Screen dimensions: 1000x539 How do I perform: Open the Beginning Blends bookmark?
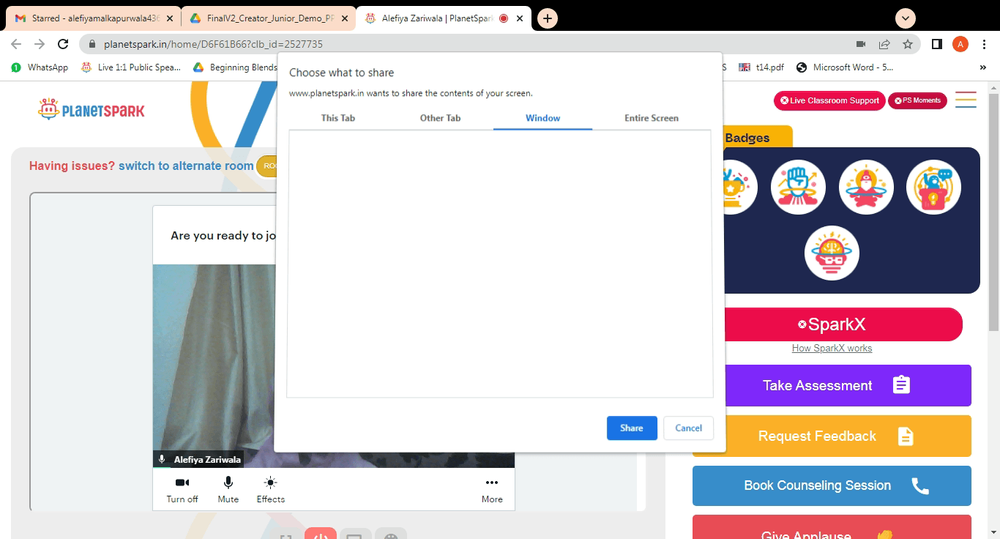click(x=235, y=67)
